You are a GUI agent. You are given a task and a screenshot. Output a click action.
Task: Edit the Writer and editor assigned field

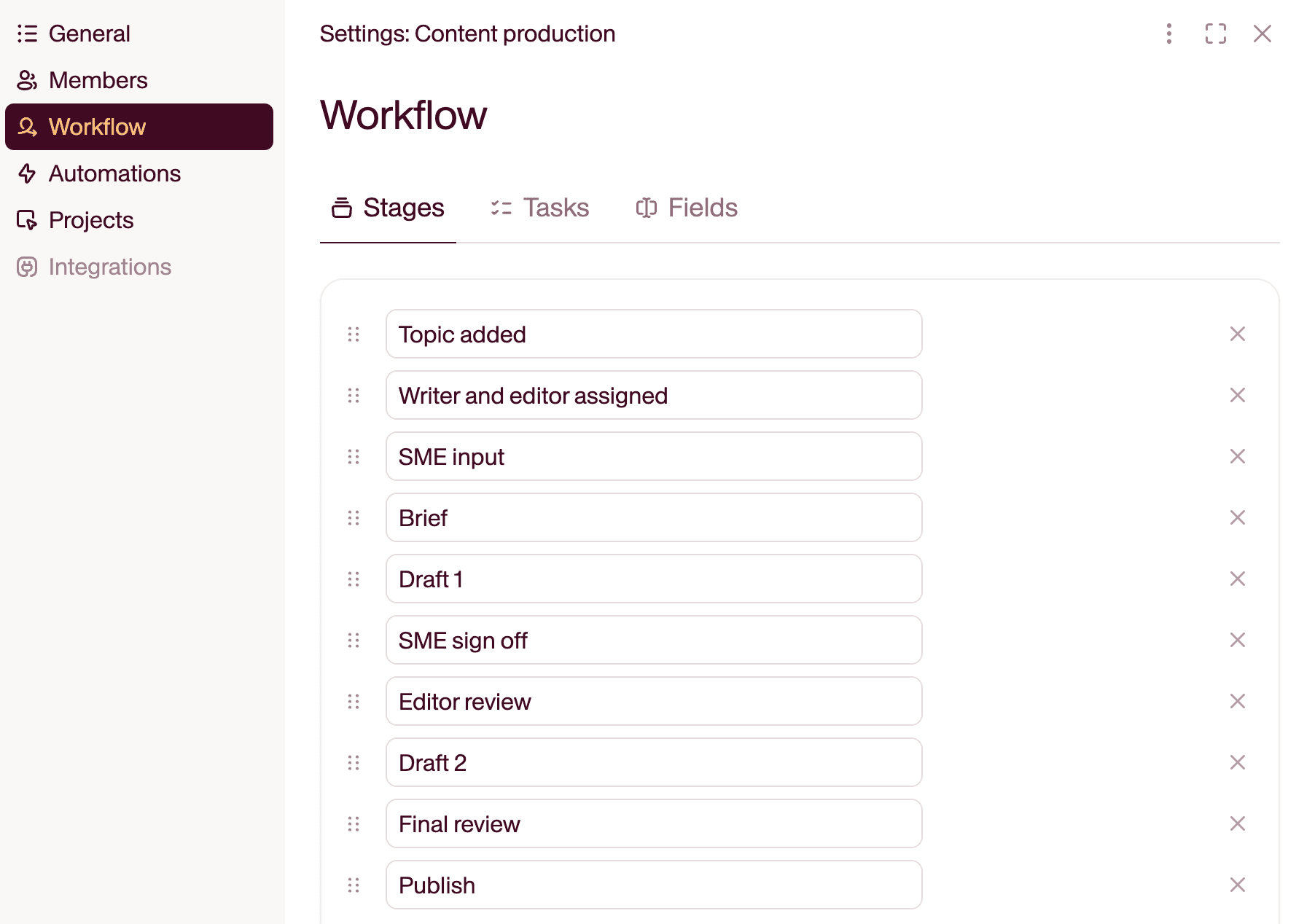tap(653, 395)
